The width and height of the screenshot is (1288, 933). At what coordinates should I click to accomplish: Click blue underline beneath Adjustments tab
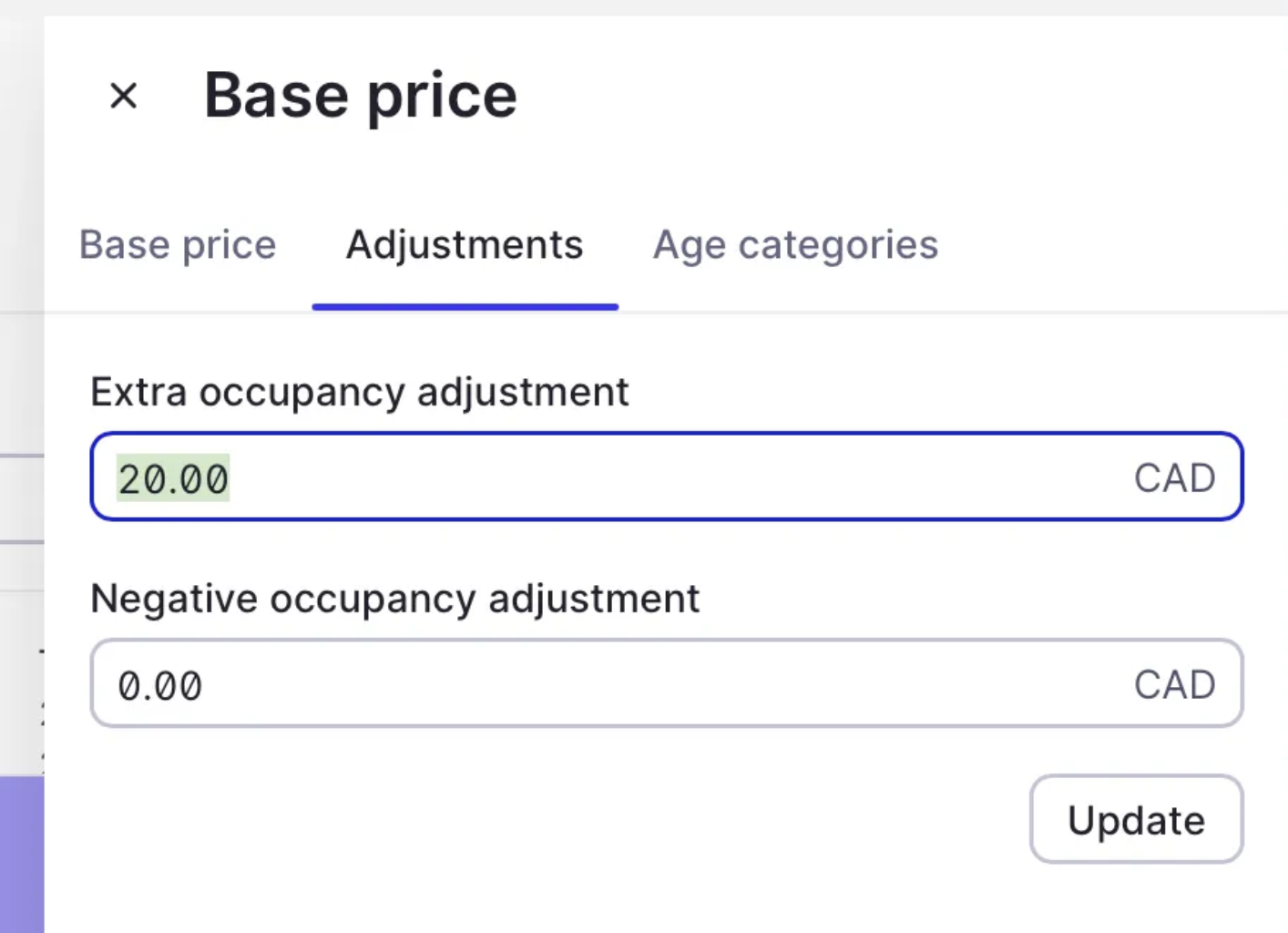click(465, 307)
